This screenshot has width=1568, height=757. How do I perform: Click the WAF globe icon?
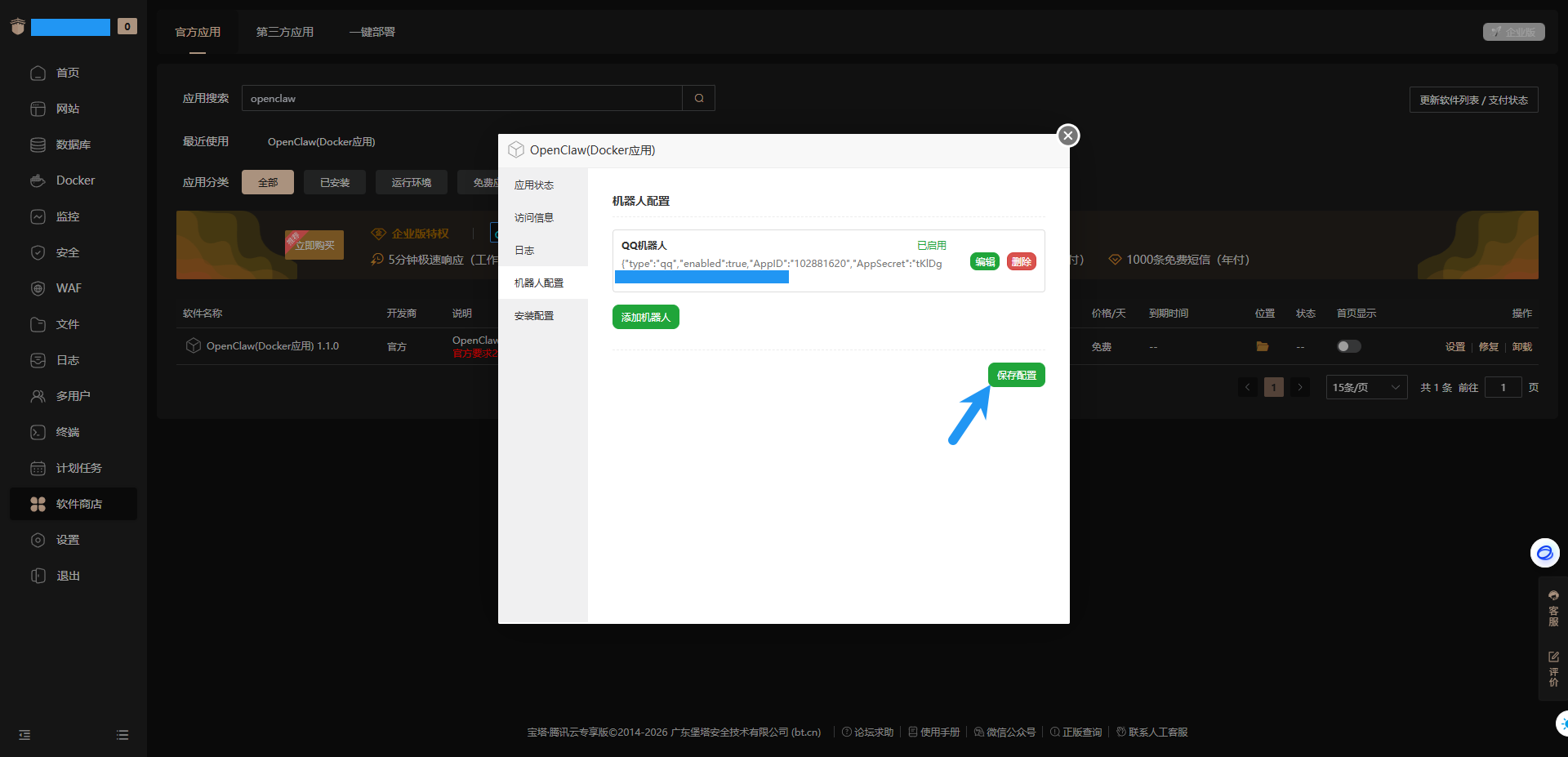click(x=38, y=288)
